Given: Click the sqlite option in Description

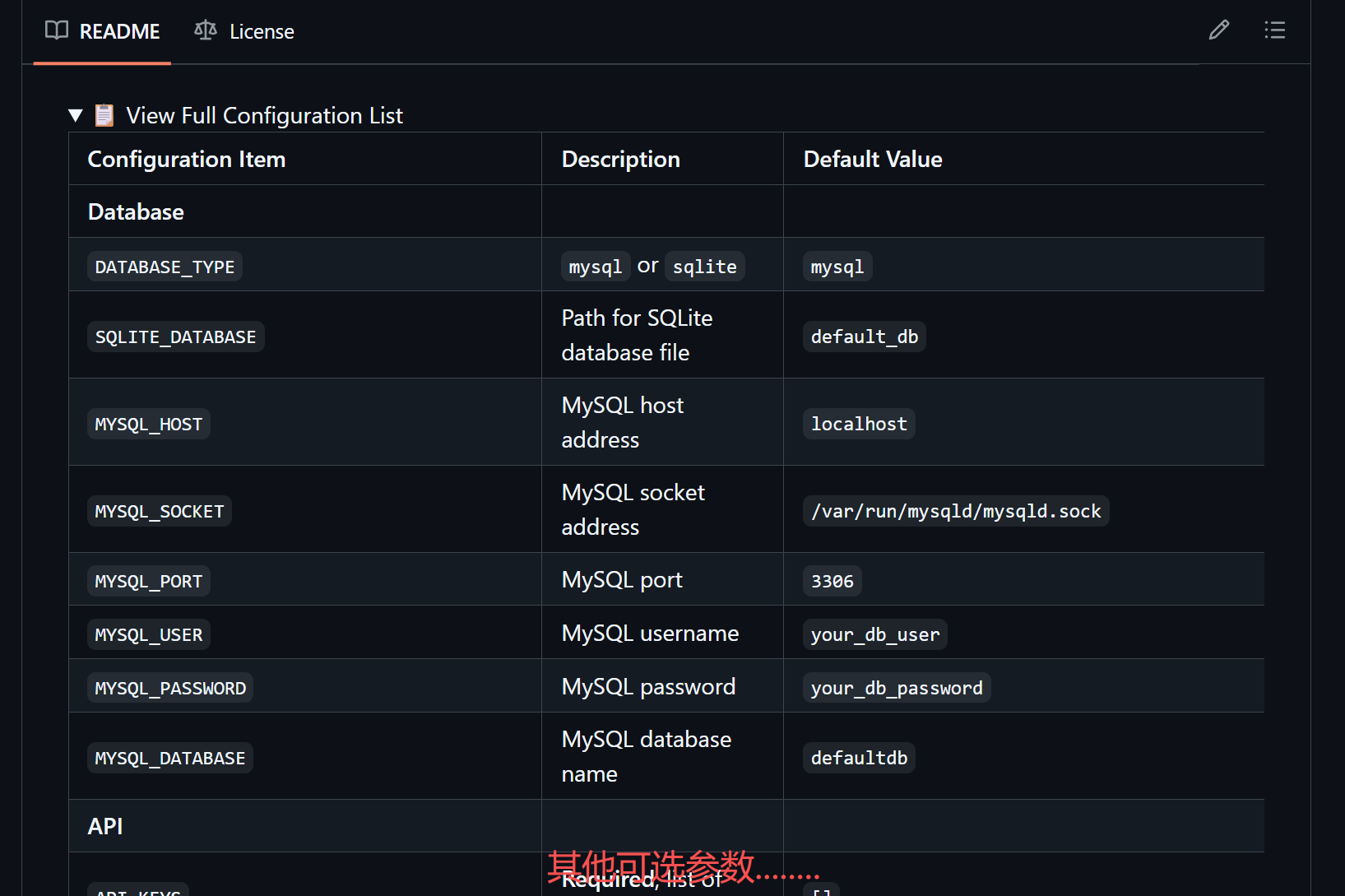Looking at the screenshot, I should (704, 267).
